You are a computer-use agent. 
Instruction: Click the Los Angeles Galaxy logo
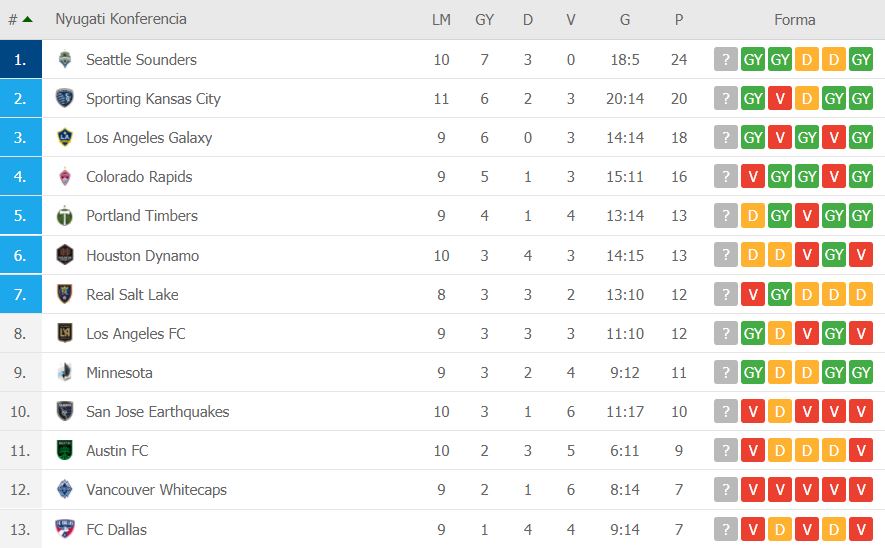[65, 137]
